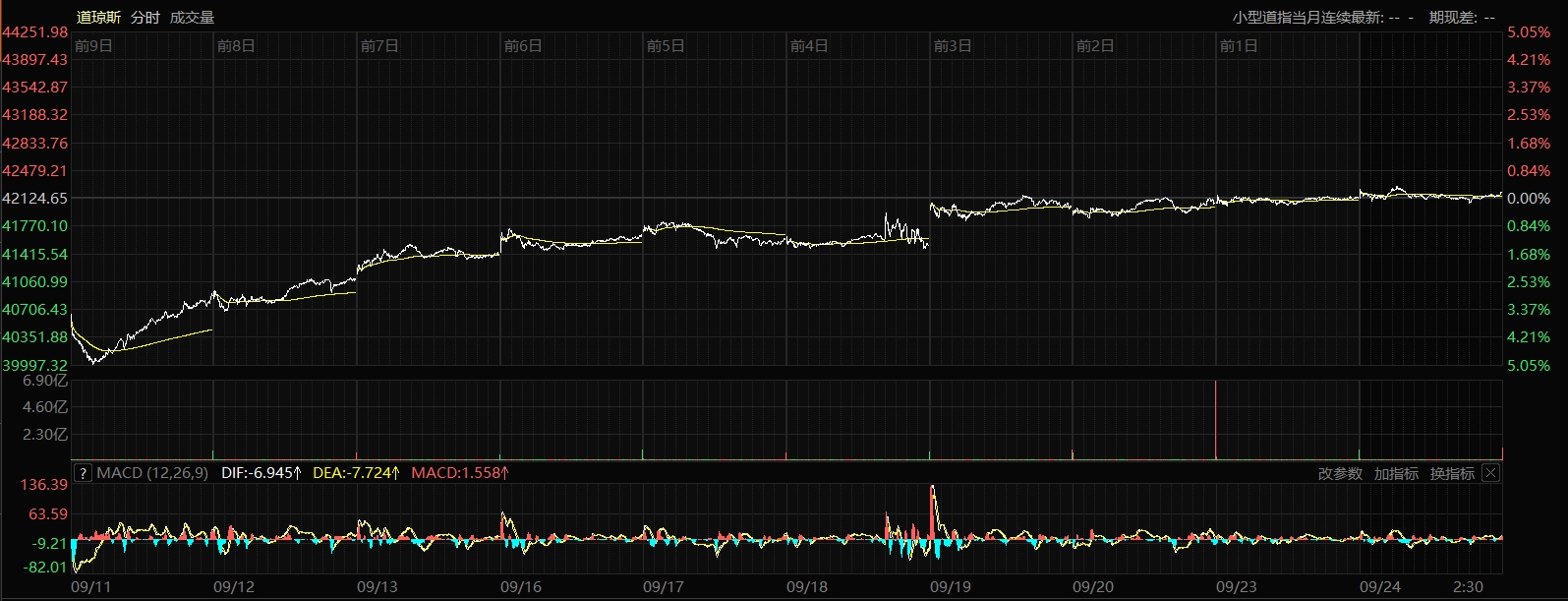Click the 09/19 date on time axis

(951, 587)
